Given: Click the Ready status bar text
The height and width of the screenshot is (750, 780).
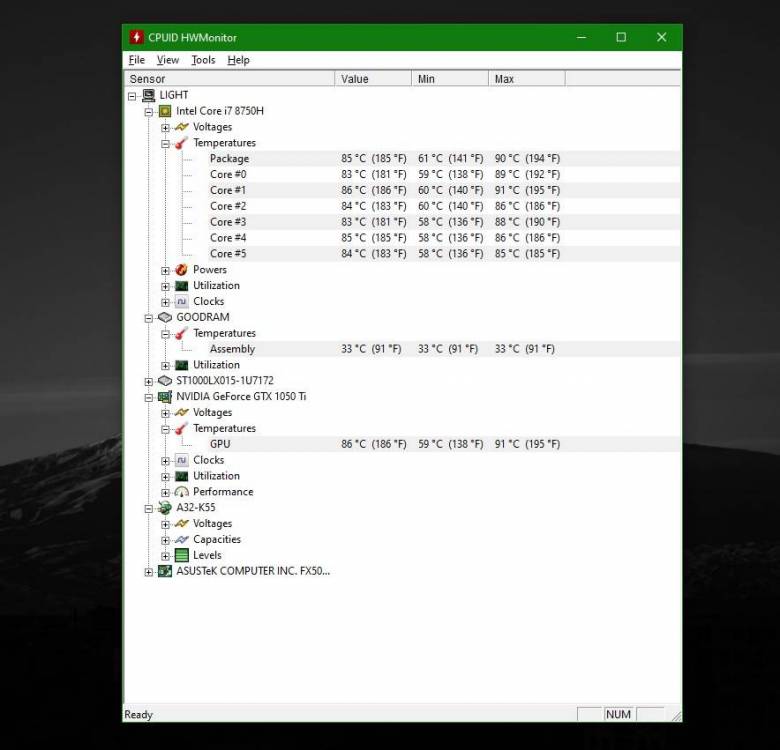Looking at the screenshot, I should [138, 714].
